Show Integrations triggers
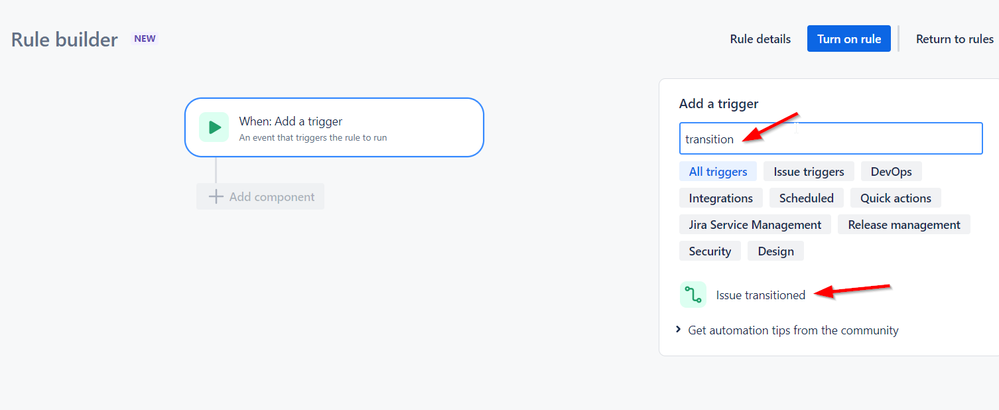999x410 pixels. pos(722,198)
